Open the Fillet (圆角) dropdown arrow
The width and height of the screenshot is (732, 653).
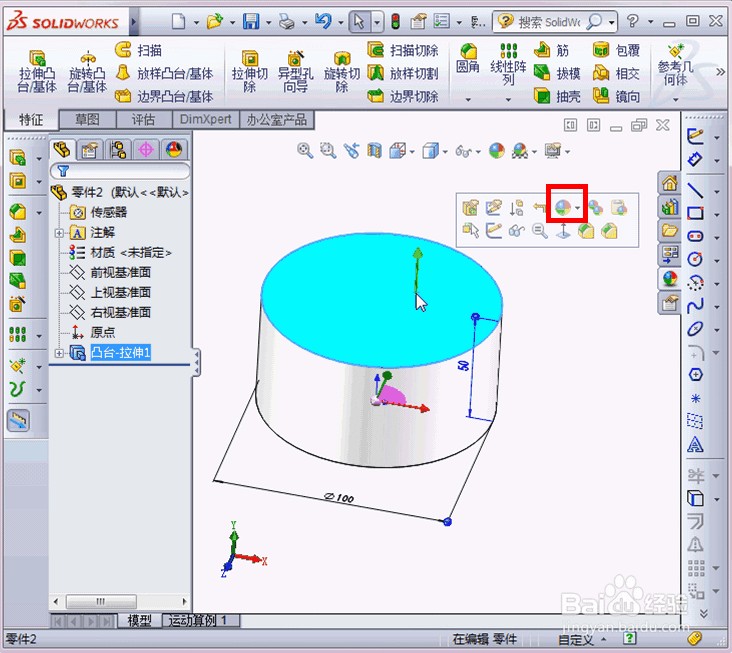(x=468, y=99)
